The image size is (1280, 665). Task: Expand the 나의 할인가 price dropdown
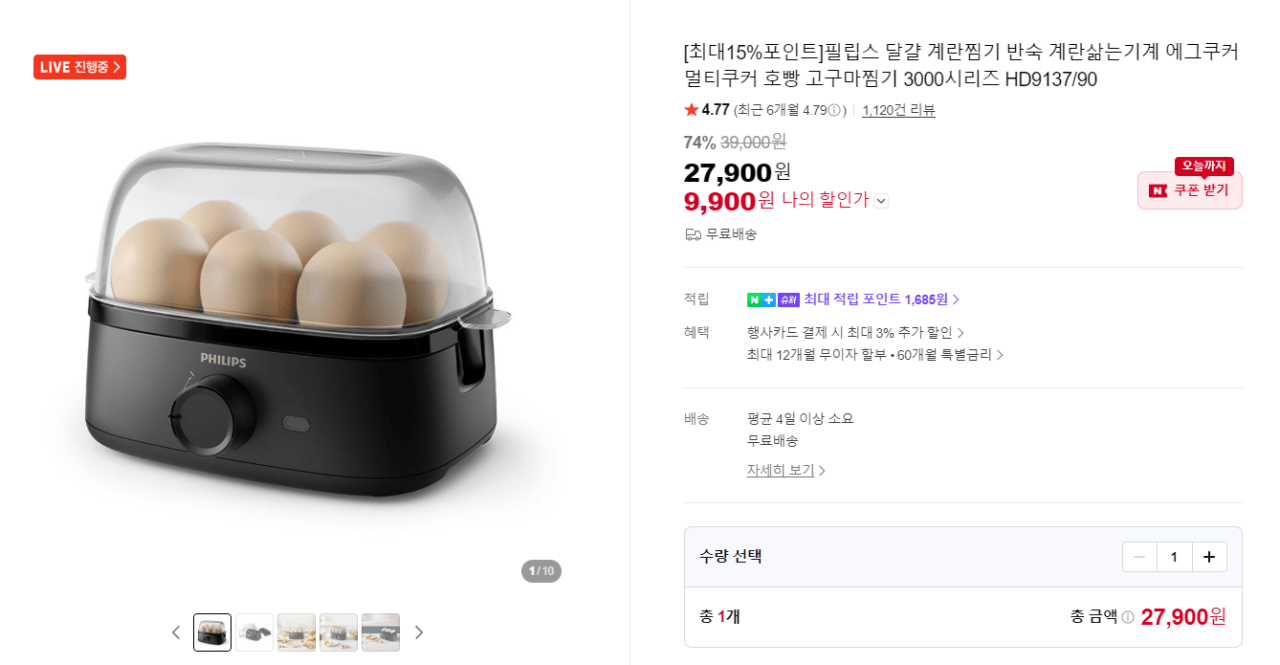pyautogui.click(x=881, y=200)
